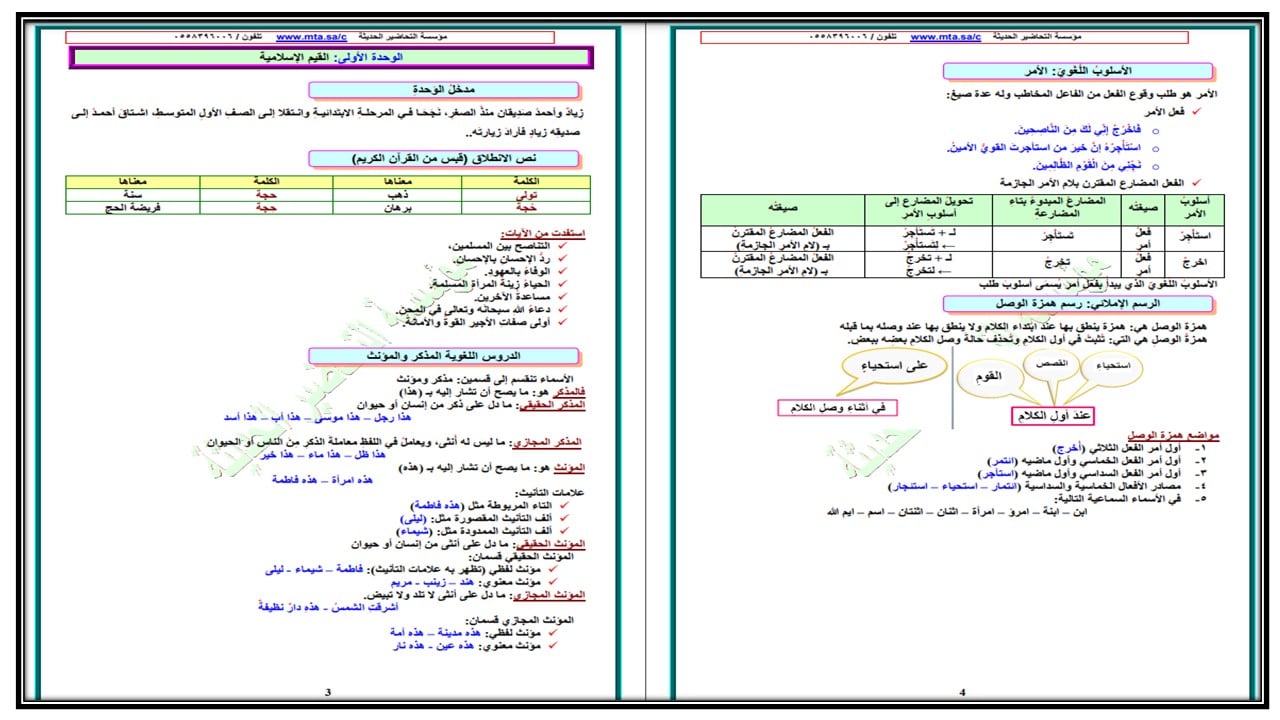
Task: Click the table cell 'فريضة الحج'
Action: tap(132, 208)
